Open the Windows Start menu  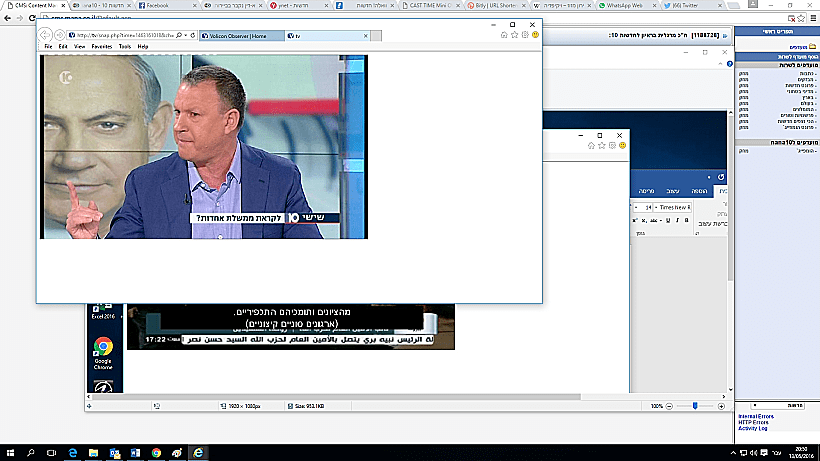tap(9, 452)
